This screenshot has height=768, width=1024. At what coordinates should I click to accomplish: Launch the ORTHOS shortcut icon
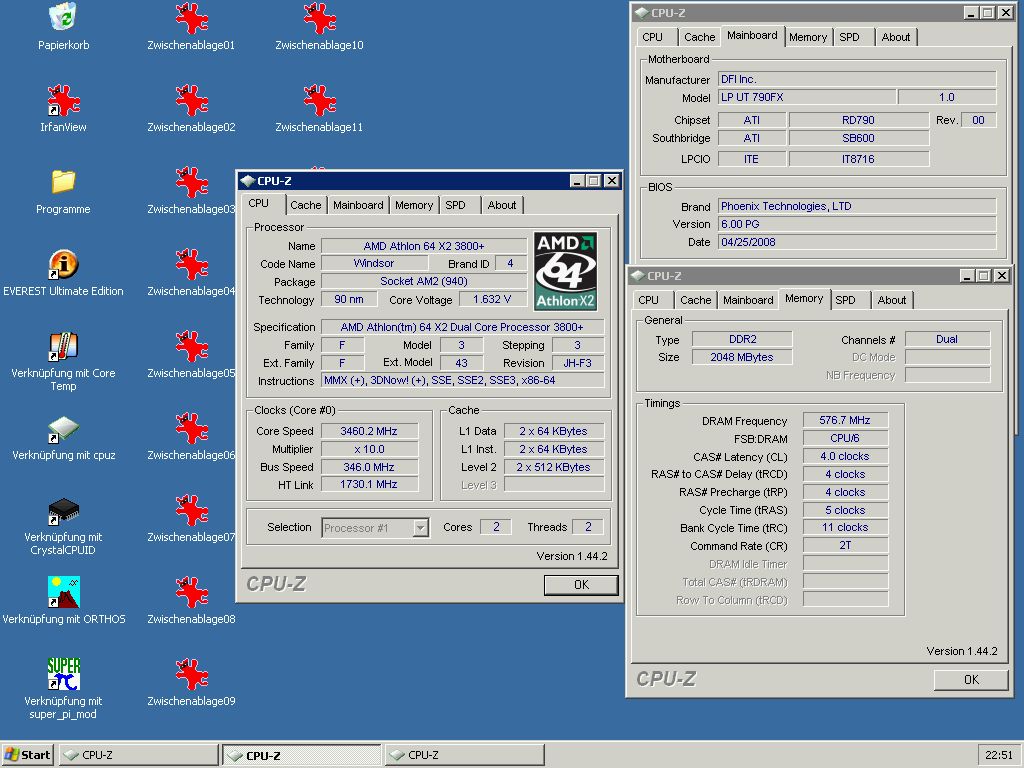63,592
